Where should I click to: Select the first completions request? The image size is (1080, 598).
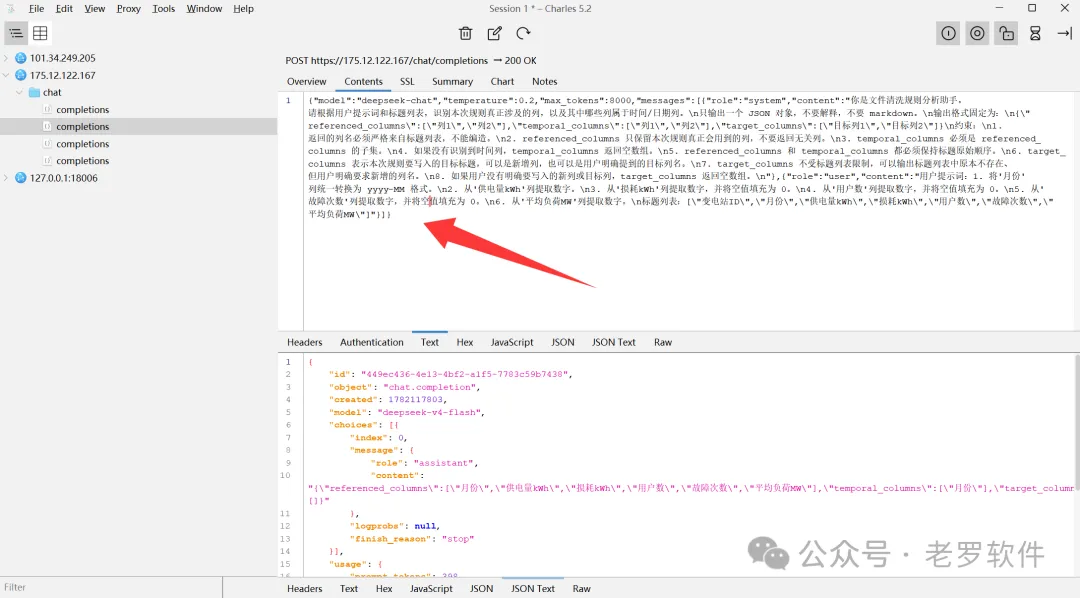[83, 110]
